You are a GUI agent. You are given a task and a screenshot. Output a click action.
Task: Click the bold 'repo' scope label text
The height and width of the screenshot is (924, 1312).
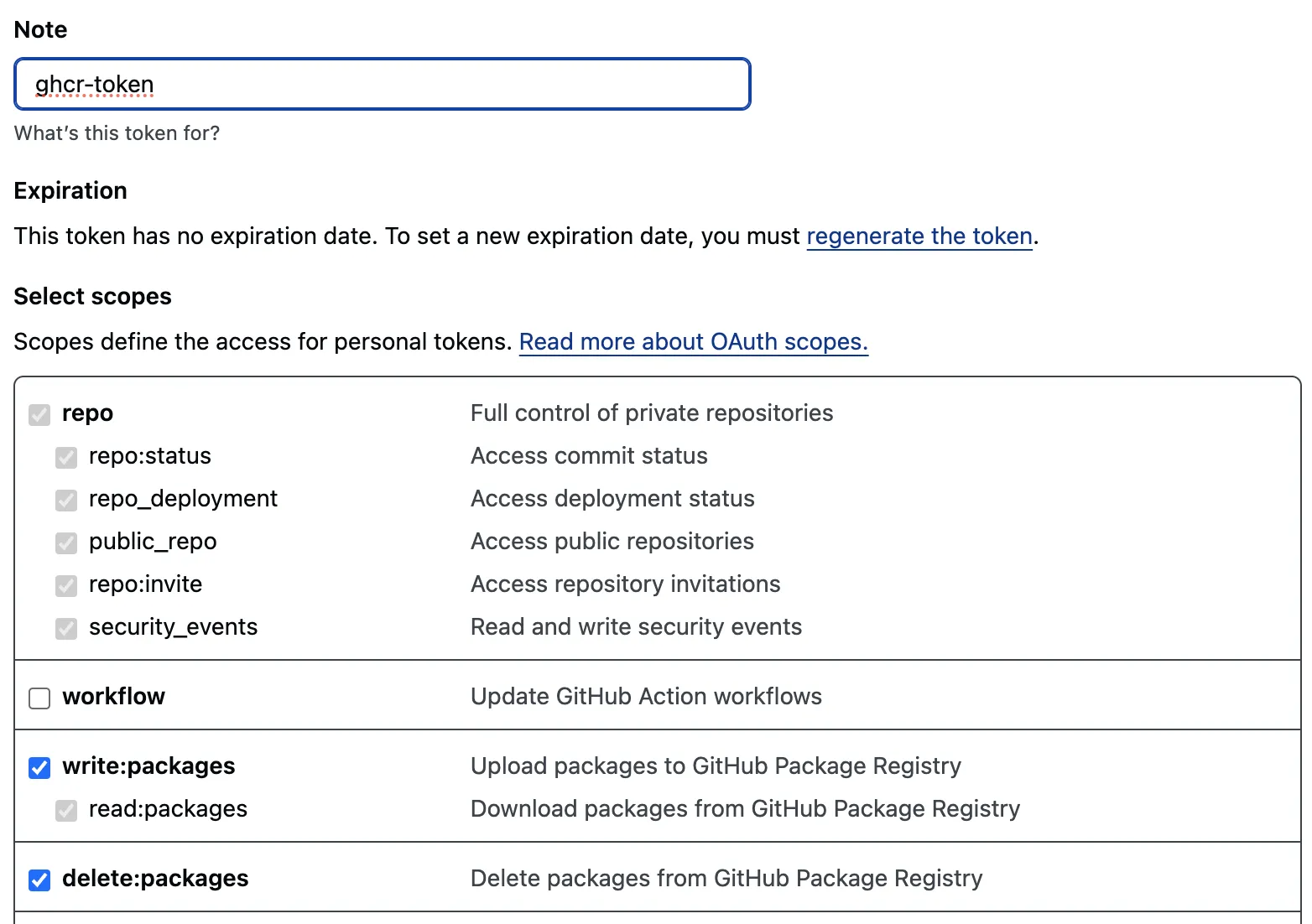(87, 413)
